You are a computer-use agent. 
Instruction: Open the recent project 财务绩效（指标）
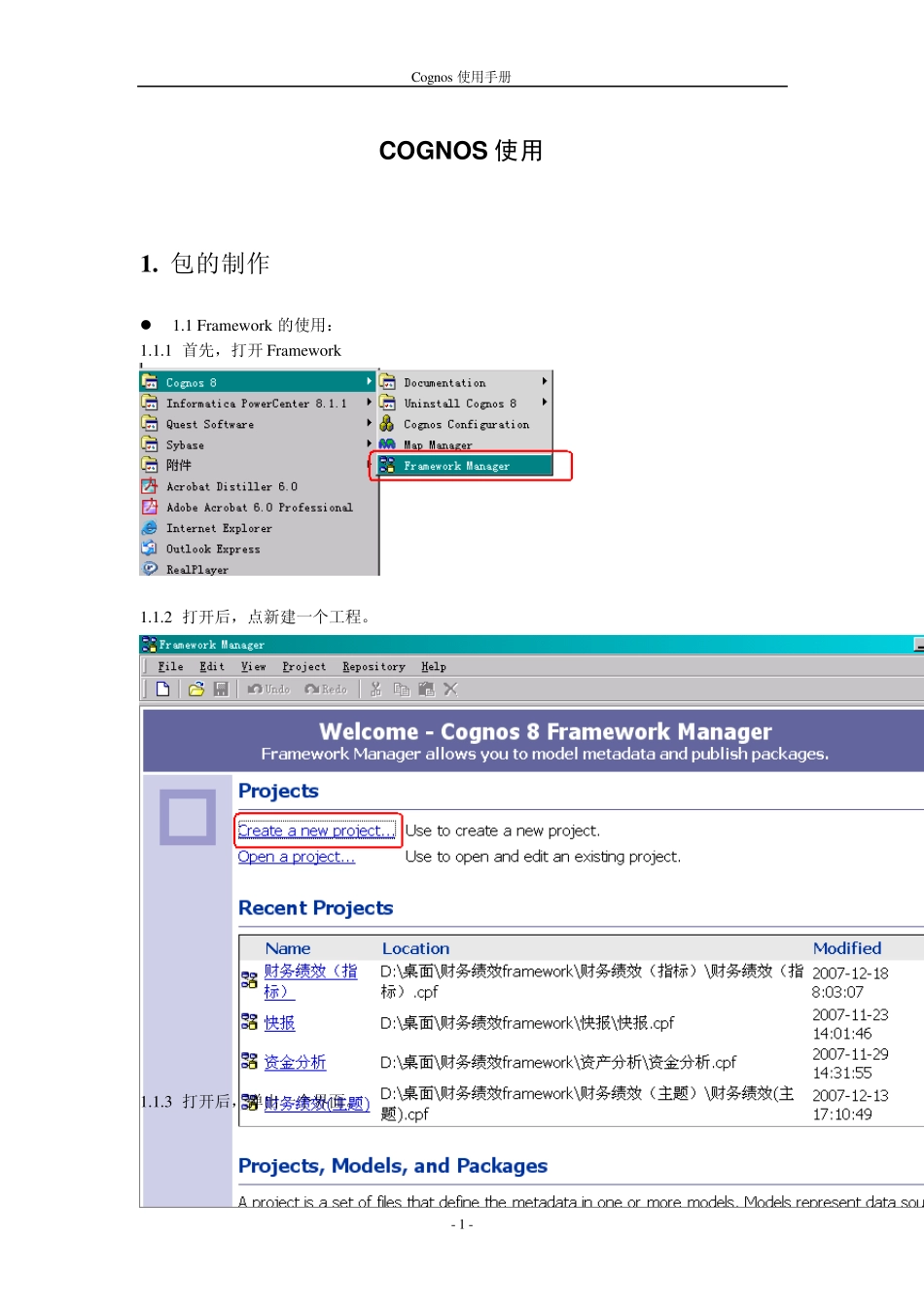pyautogui.click(x=311, y=981)
